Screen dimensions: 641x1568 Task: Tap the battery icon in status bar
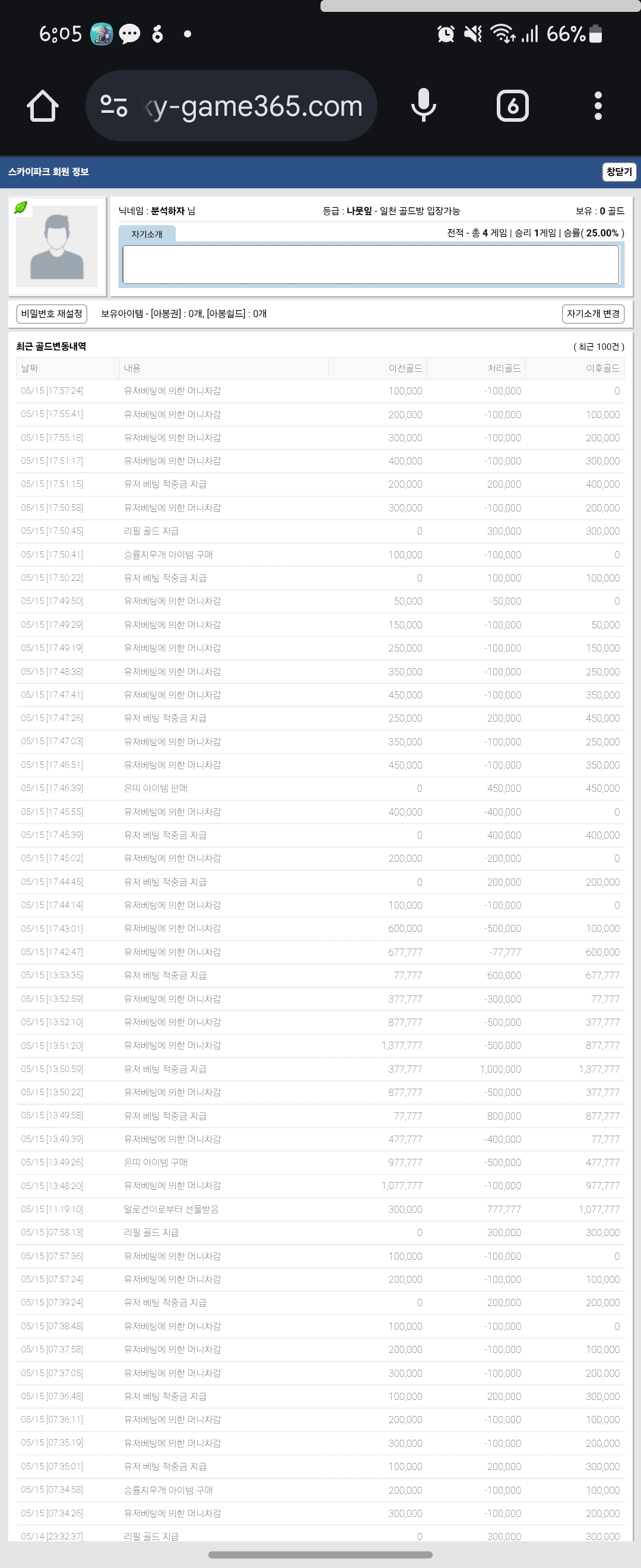pos(596,34)
